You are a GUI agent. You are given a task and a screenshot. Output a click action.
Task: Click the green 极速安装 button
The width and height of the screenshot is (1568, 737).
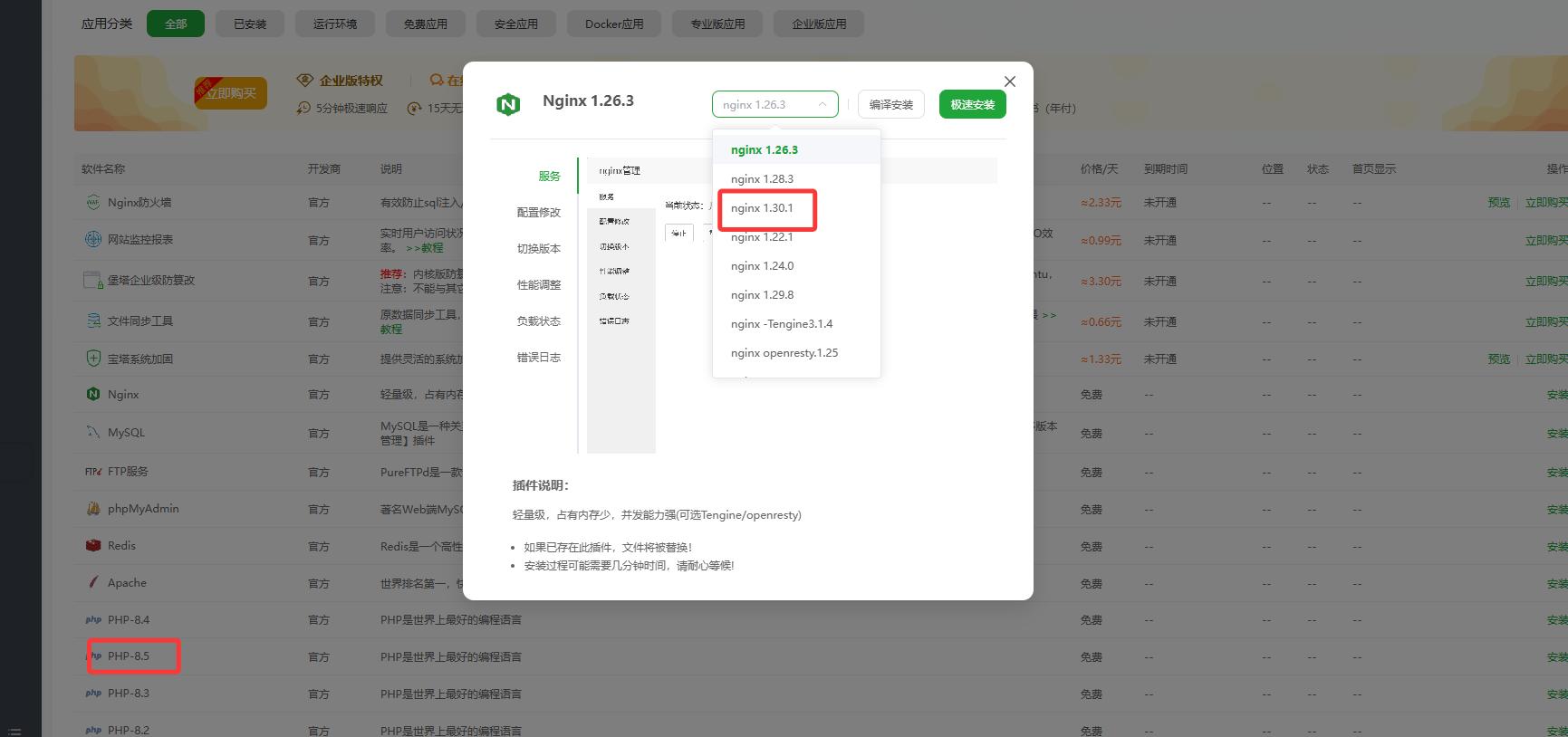(x=973, y=104)
